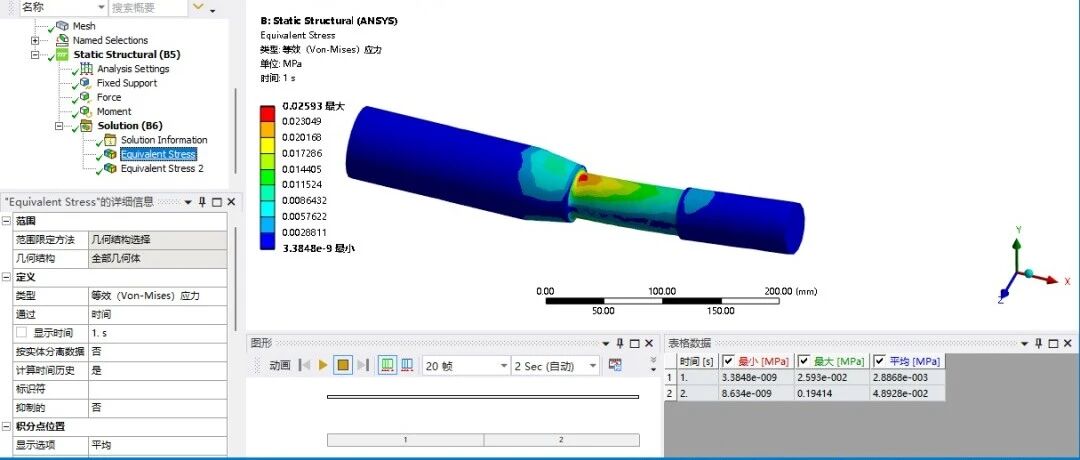This screenshot has width=1080, height=460.
Task: Click the Solution (B6) folder icon
Action: (x=86, y=125)
